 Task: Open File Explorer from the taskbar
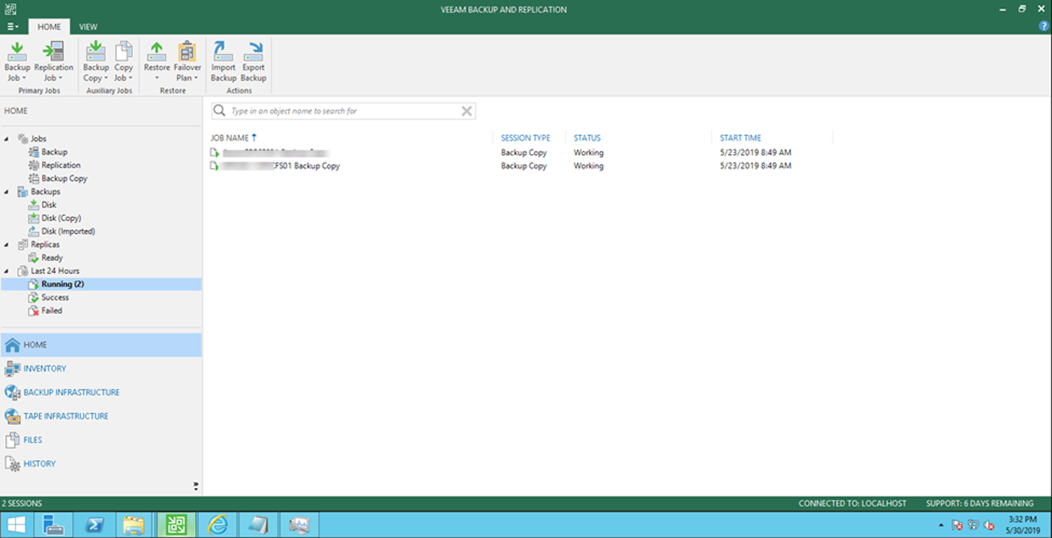pyautogui.click(x=134, y=525)
